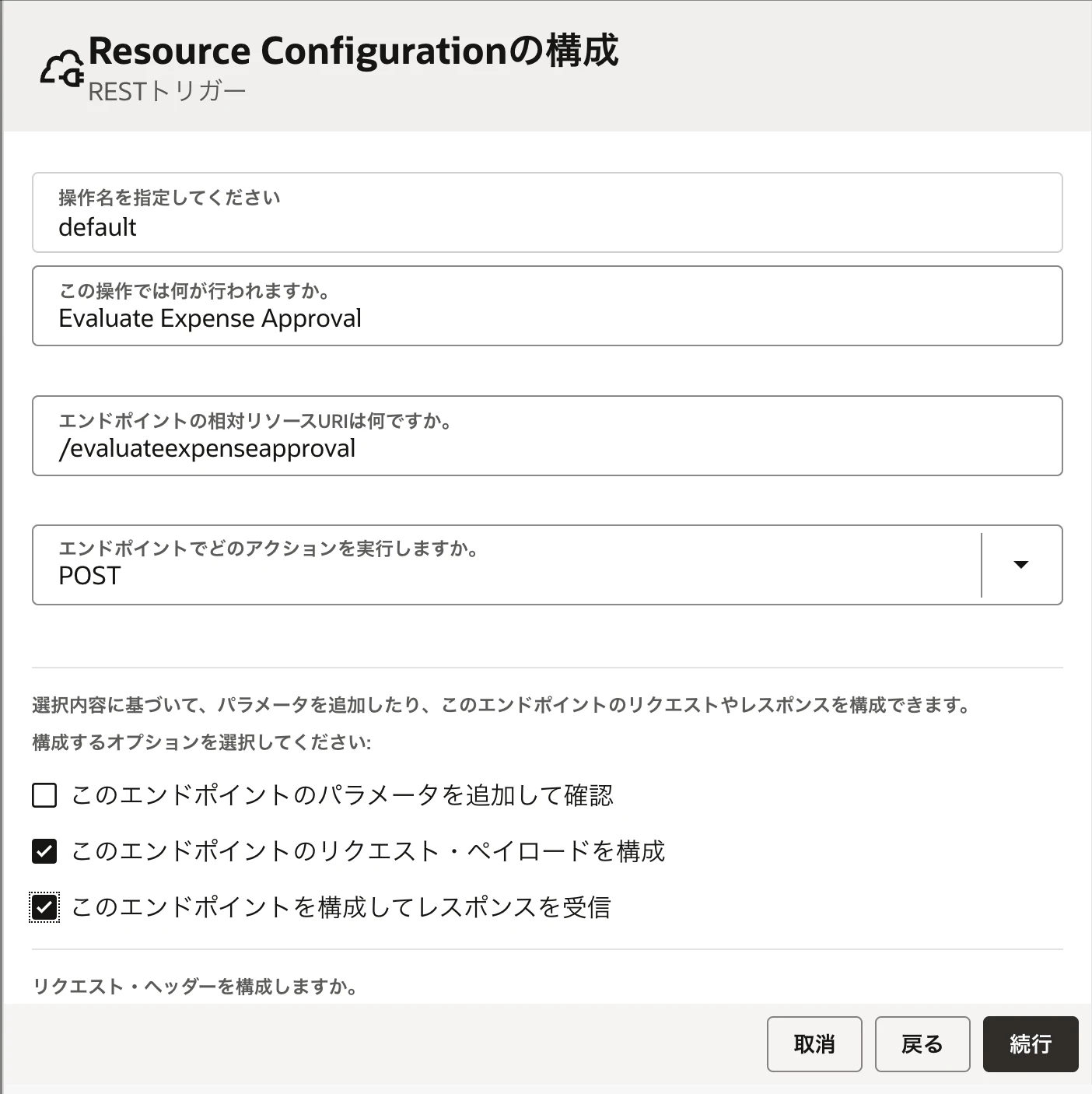
Task: Click the 取消 (Cancel) button
Action: click(814, 1044)
